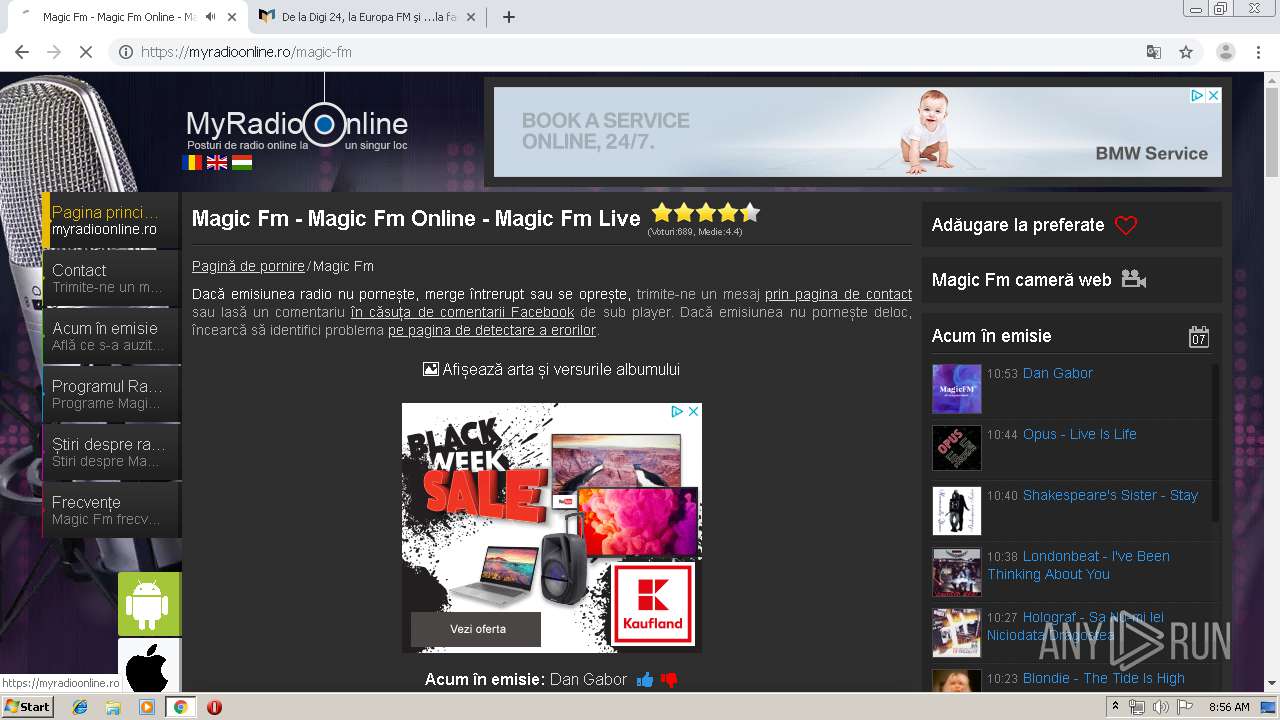Viewport: 1280px width, 720px height.
Task: Open 'Londonbeat - I've Been Thinking About You'
Action: pos(1078,565)
